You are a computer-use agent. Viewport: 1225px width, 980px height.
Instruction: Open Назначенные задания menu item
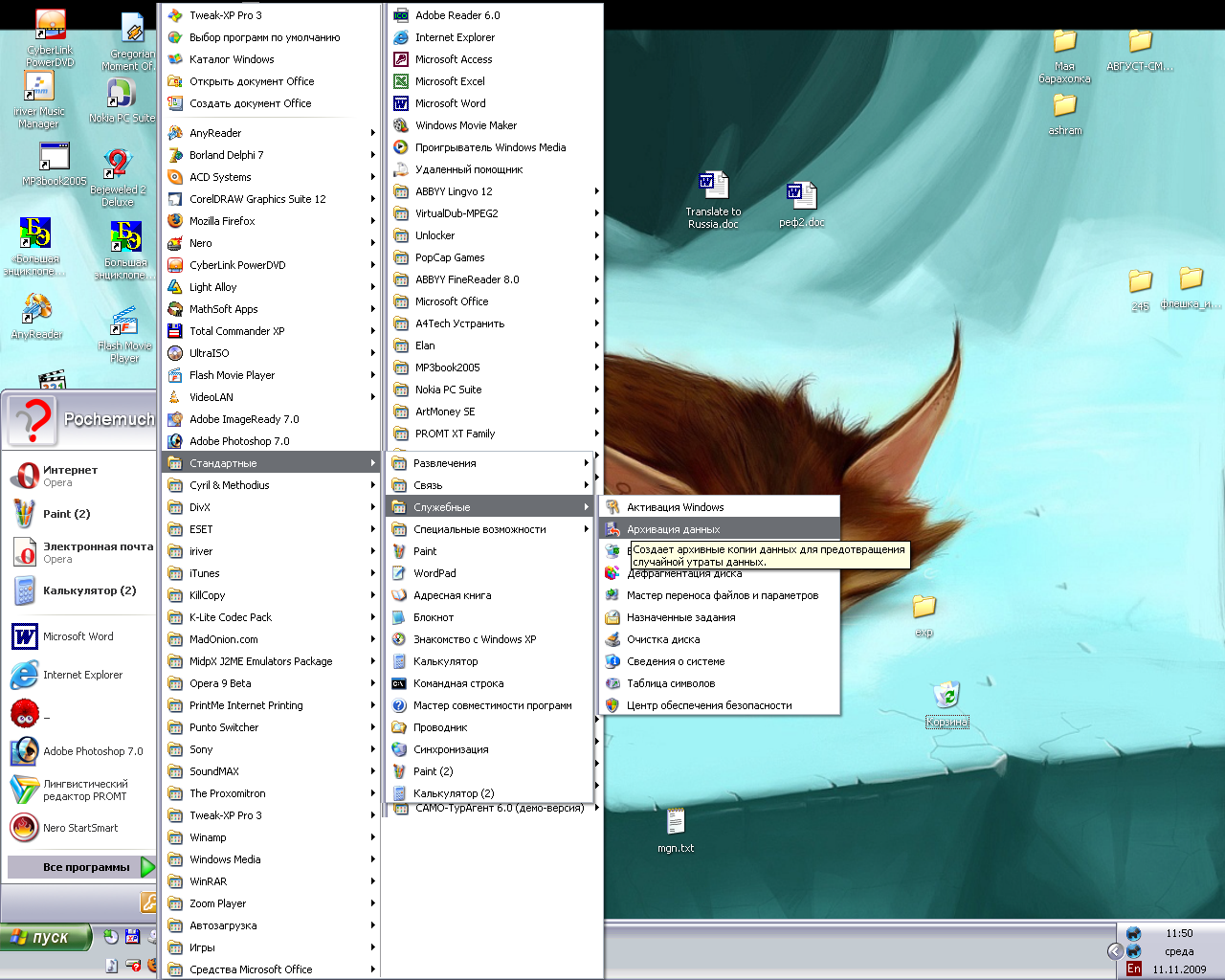coord(720,617)
